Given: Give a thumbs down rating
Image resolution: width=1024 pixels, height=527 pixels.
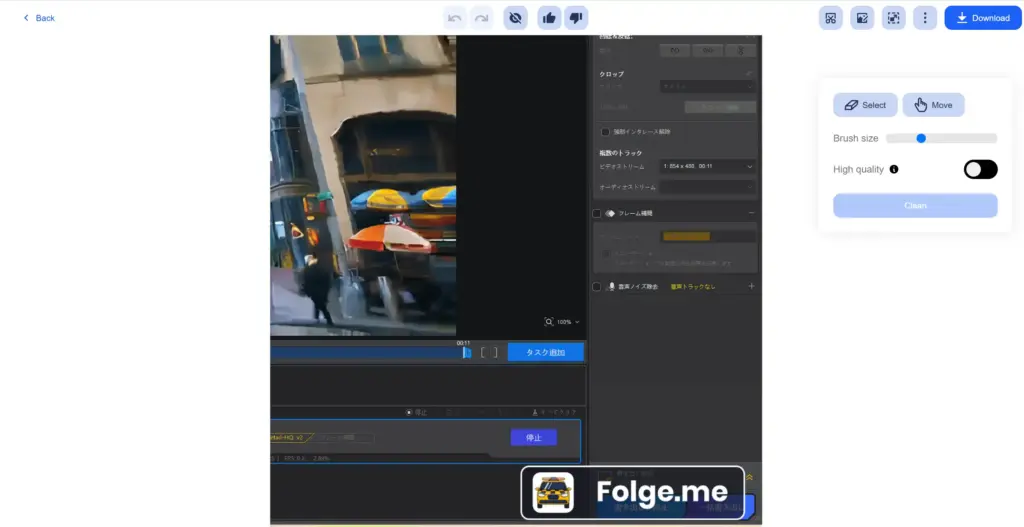Looking at the screenshot, I should tap(575, 18).
